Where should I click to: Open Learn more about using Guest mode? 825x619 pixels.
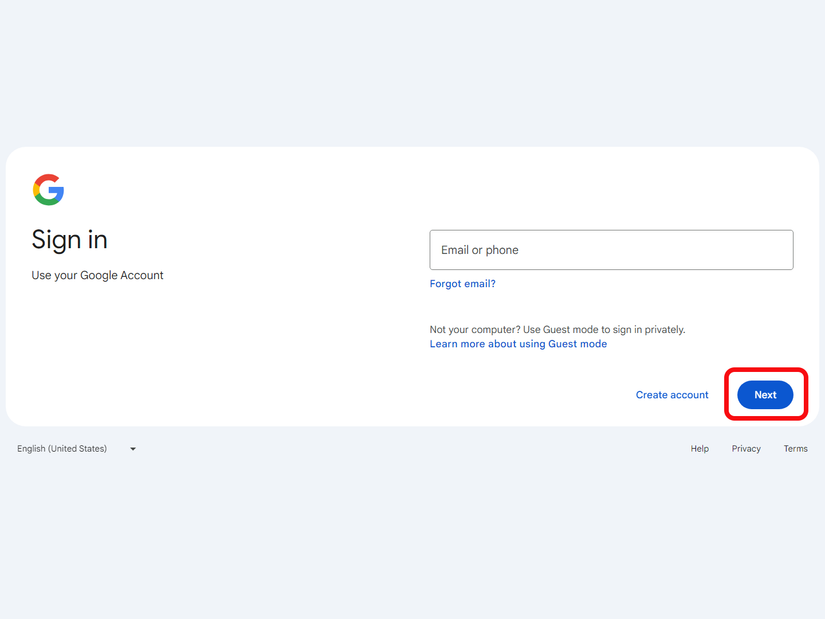pos(518,344)
